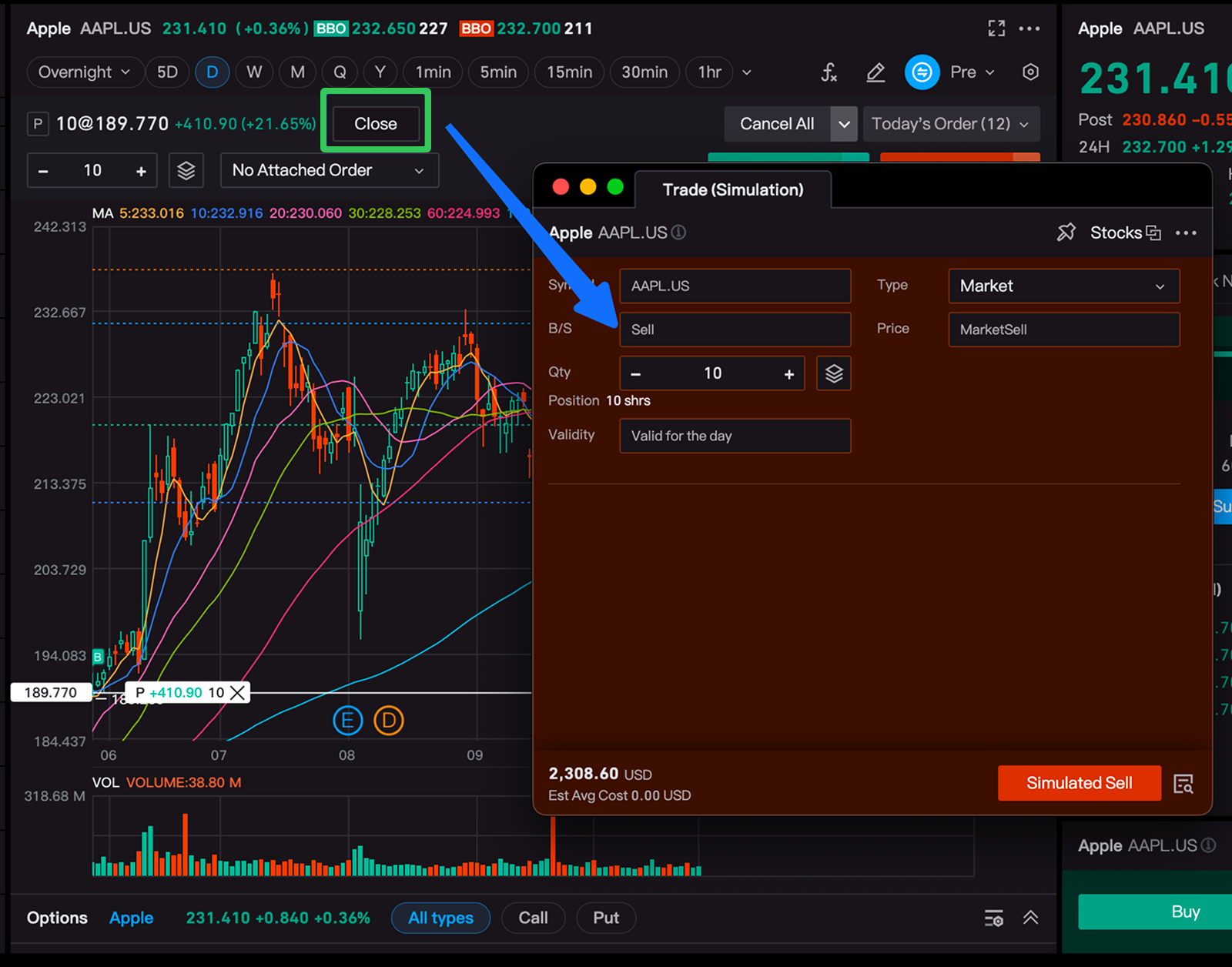Open chart settings hexagon icon
1232x967 pixels.
(x=1030, y=72)
